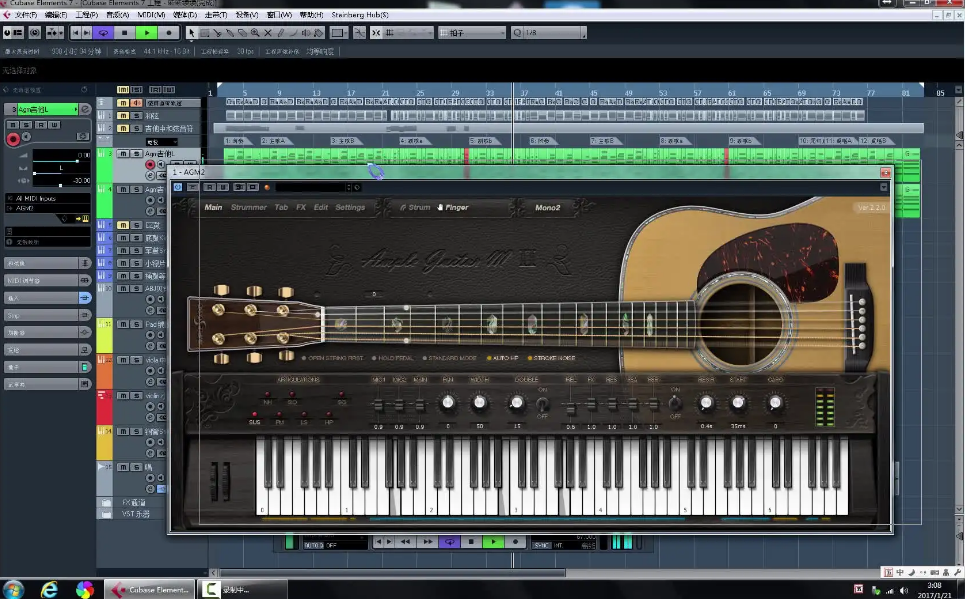Open the Settings tab in Ample Guitar
The height and width of the screenshot is (599, 966).
pos(350,208)
